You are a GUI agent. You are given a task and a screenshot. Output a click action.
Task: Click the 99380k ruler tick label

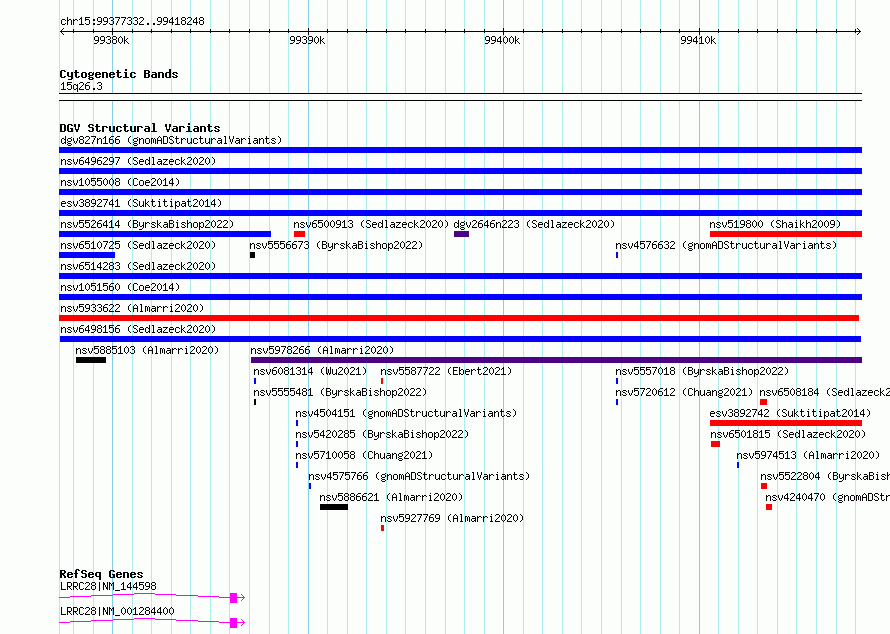111,40
